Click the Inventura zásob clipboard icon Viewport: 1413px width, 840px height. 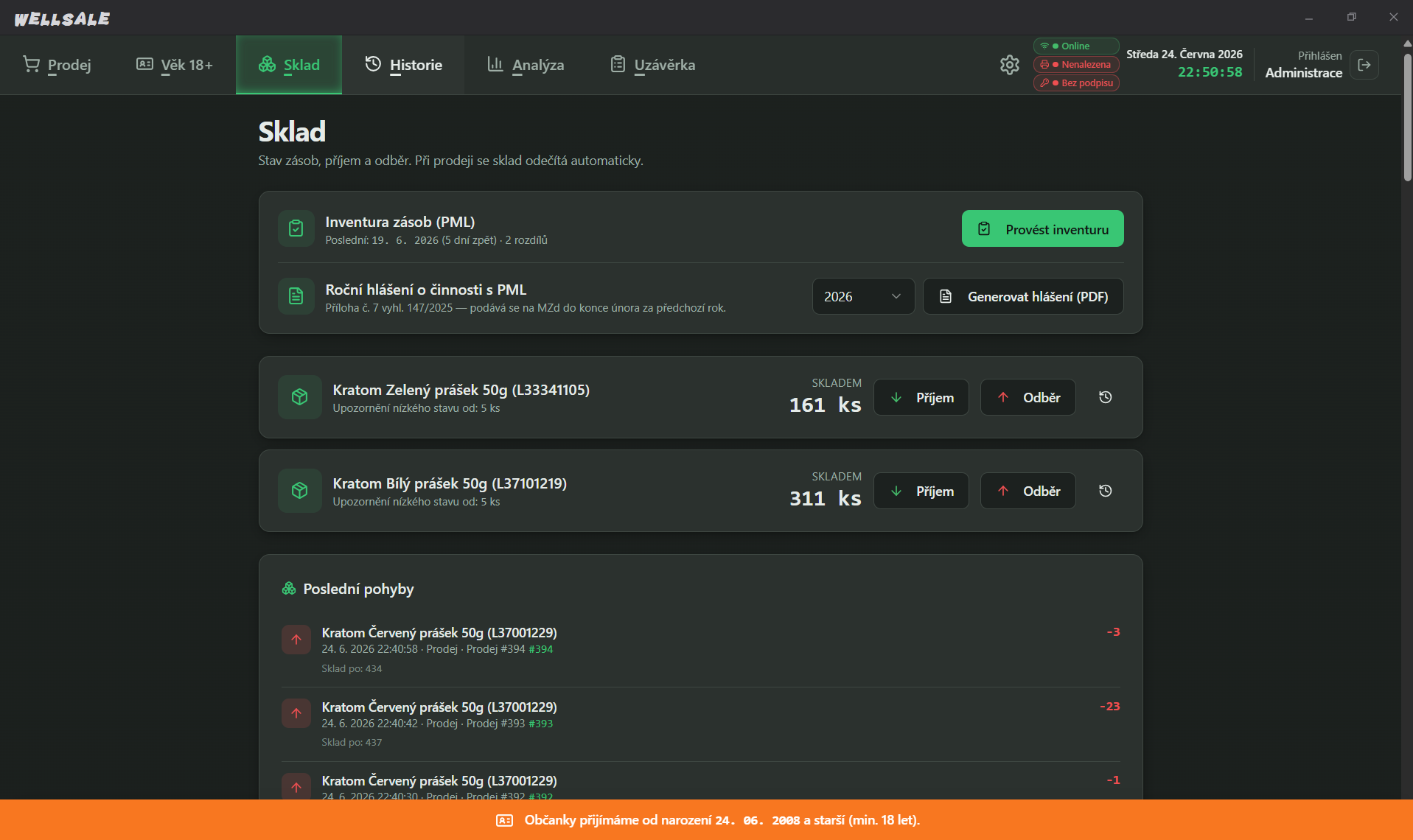point(296,228)
